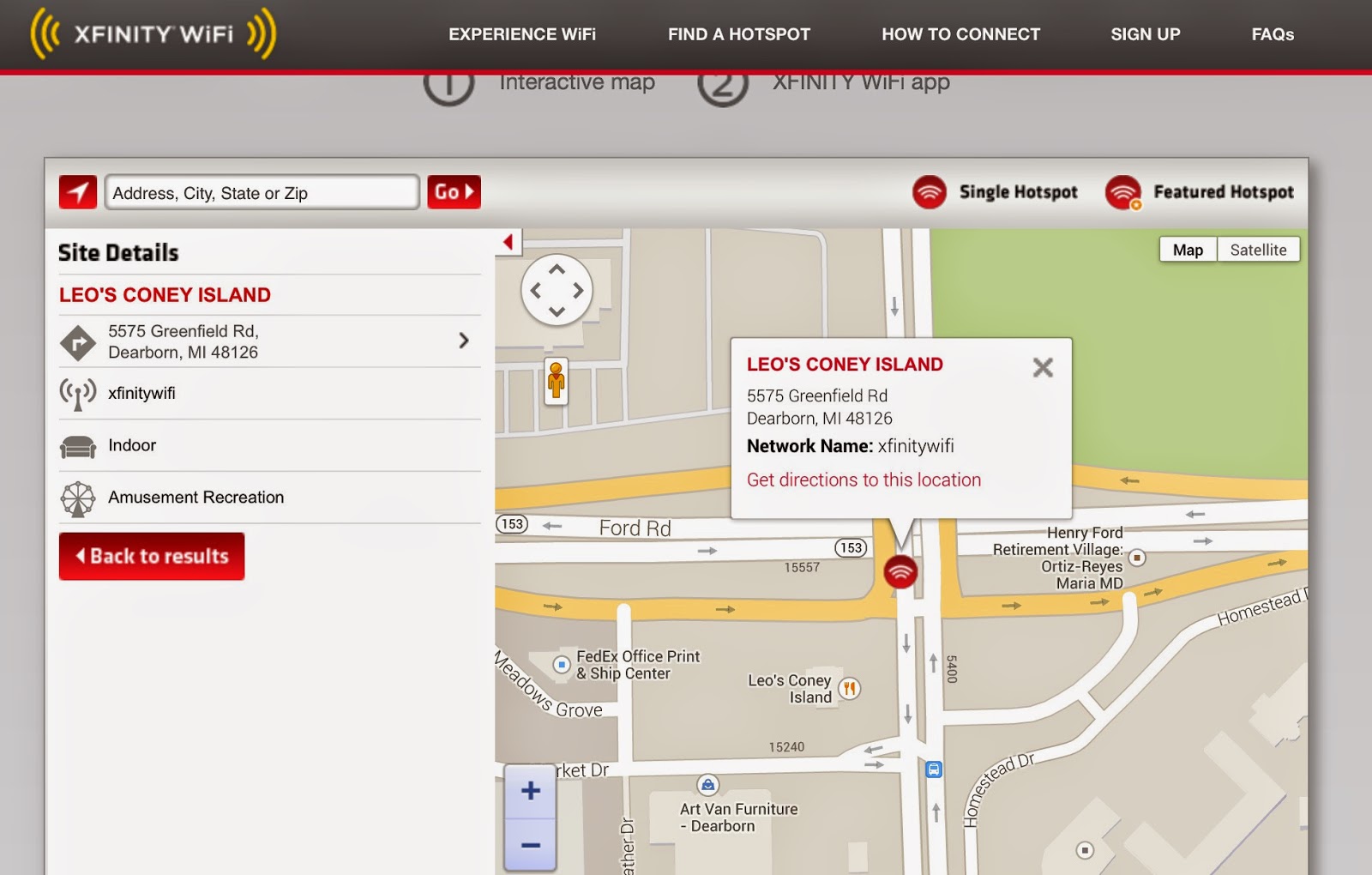
Task: Click the Leo's Coney Island restaurant pin
Action: click(849, 688)
